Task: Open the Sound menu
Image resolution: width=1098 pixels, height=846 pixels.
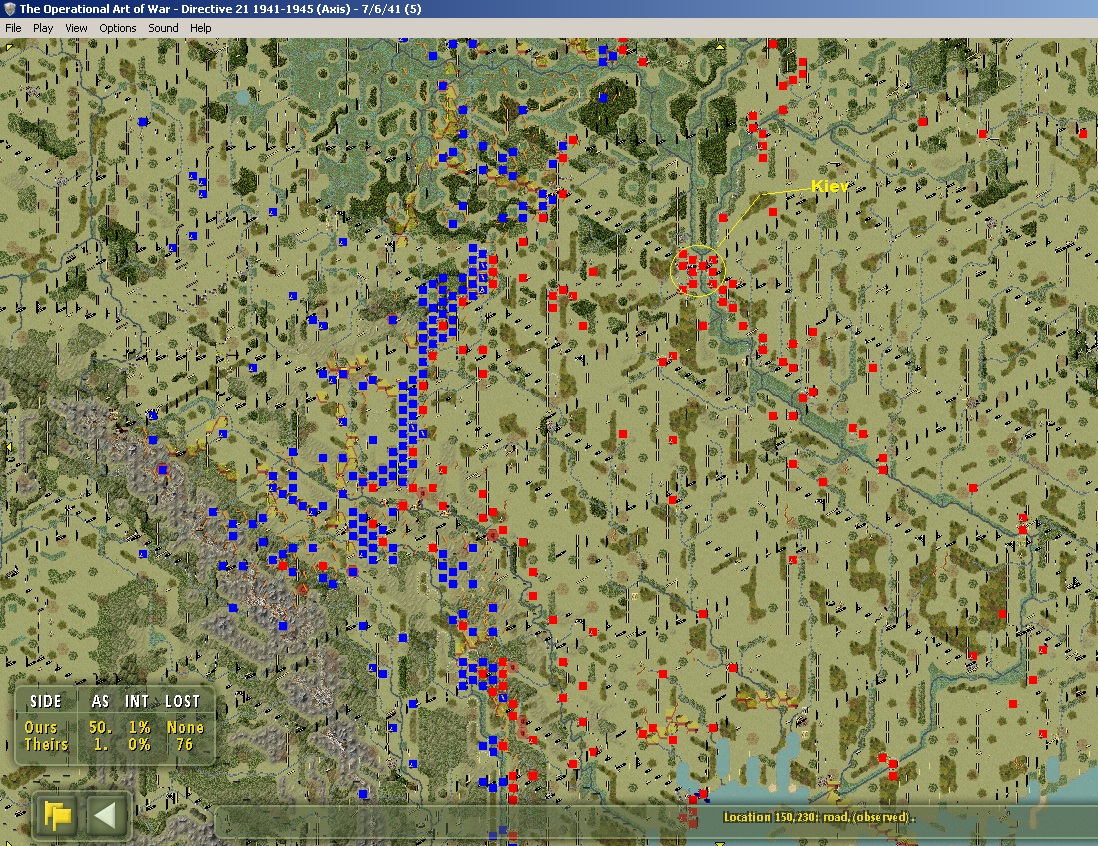Action: pyautogui.click(x=163, y=28)
